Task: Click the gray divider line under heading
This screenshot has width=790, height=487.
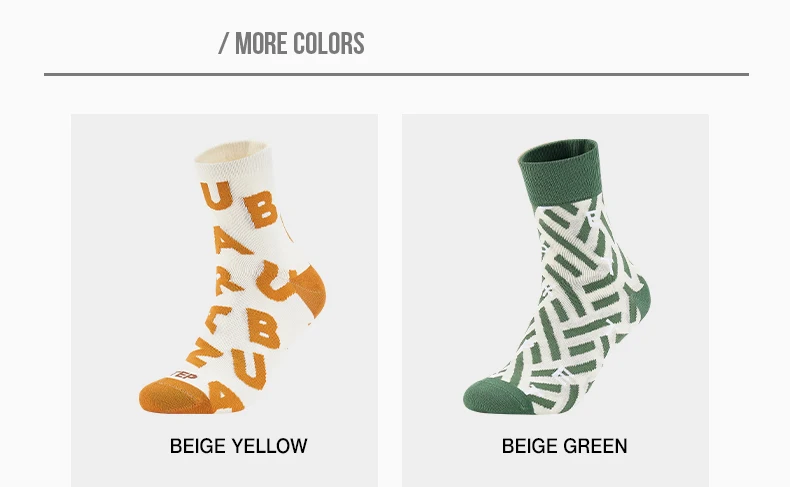Action: tap(396, 74)
